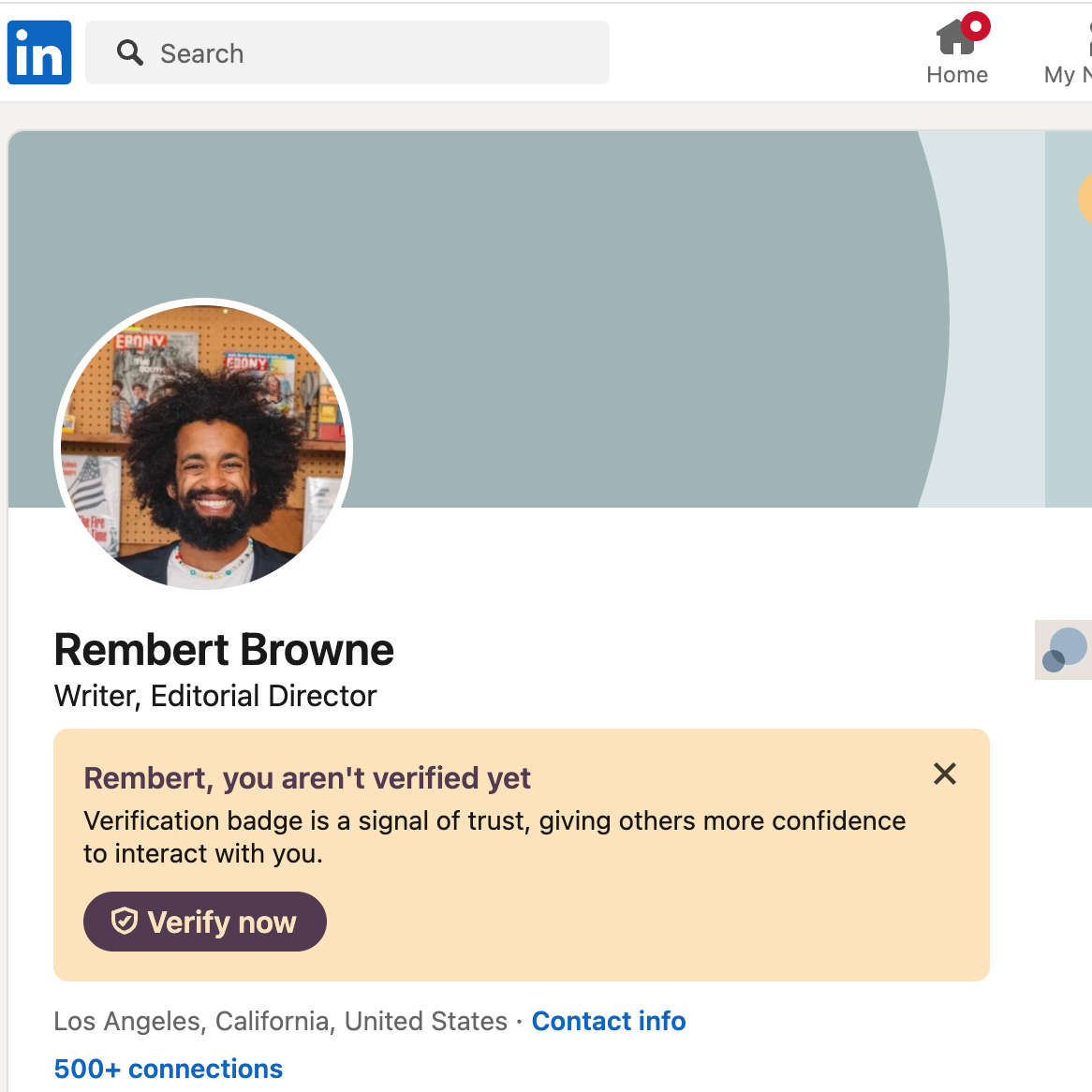Viewport: 1092px width, 1092px height.
Task: Click the search magnifying glass icon
Action: coord(130,53)
